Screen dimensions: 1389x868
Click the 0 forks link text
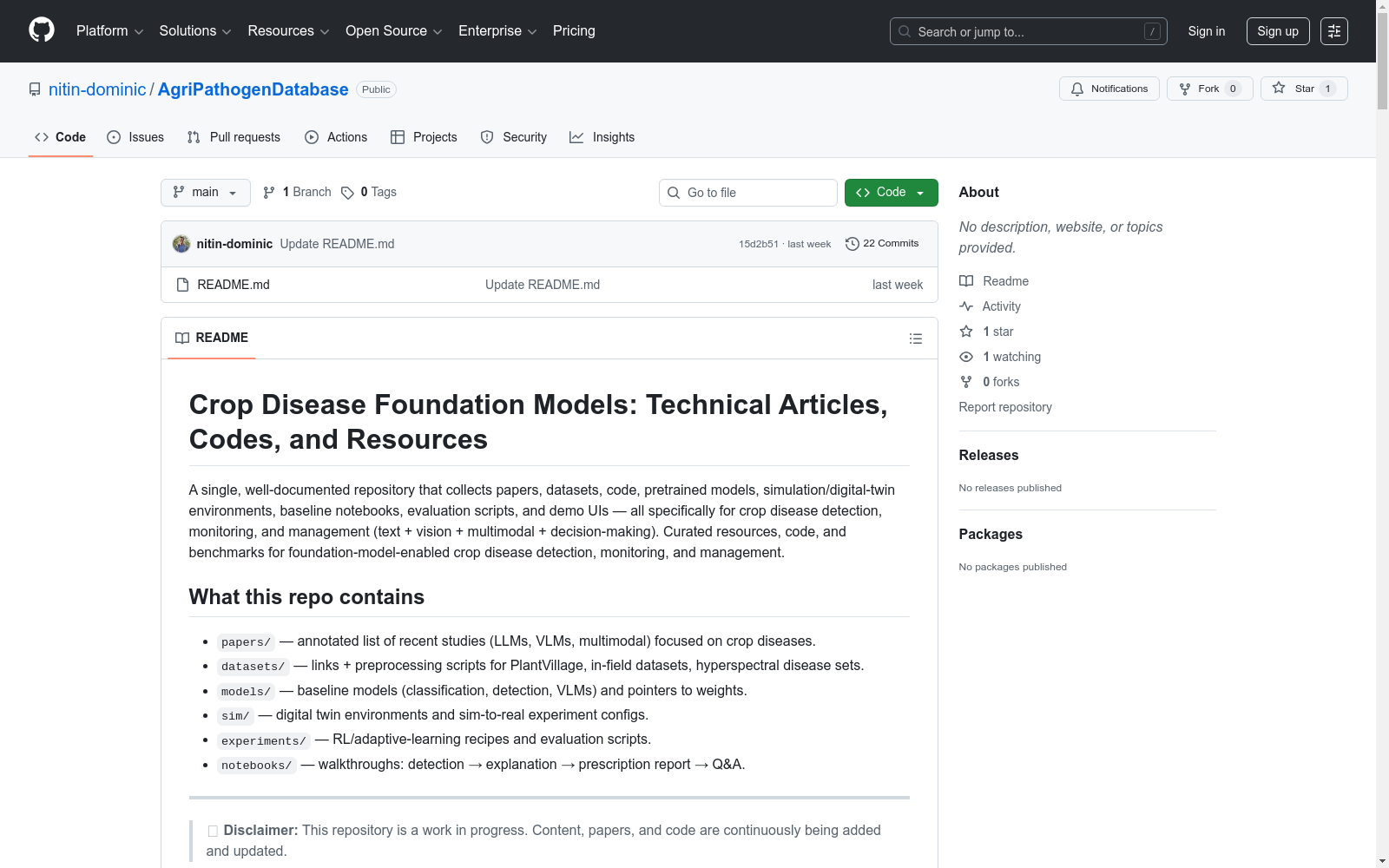[x=1002, y=382]
